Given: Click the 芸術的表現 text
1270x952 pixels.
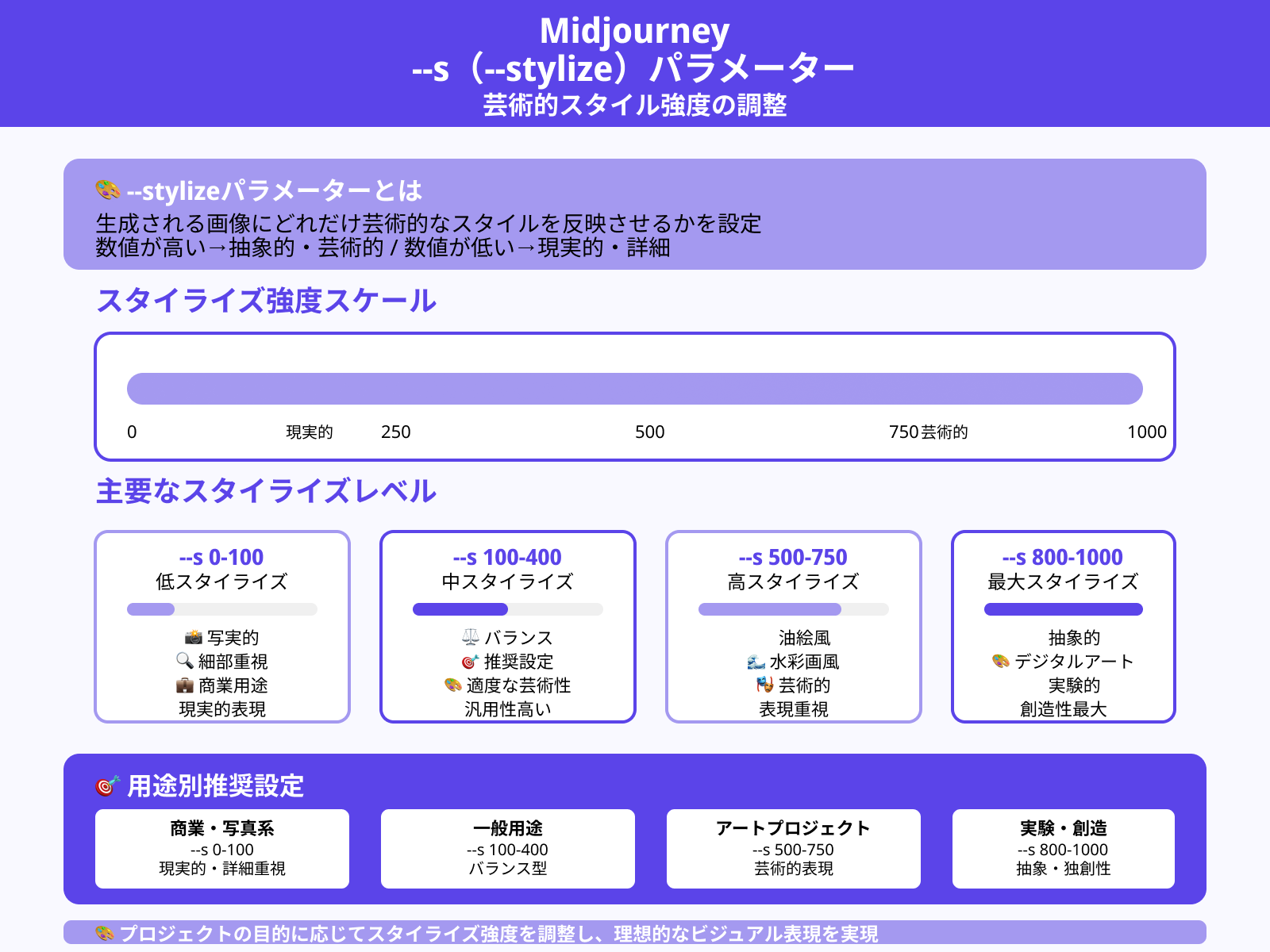Looking at the screenshot, I should coord(794,869).
